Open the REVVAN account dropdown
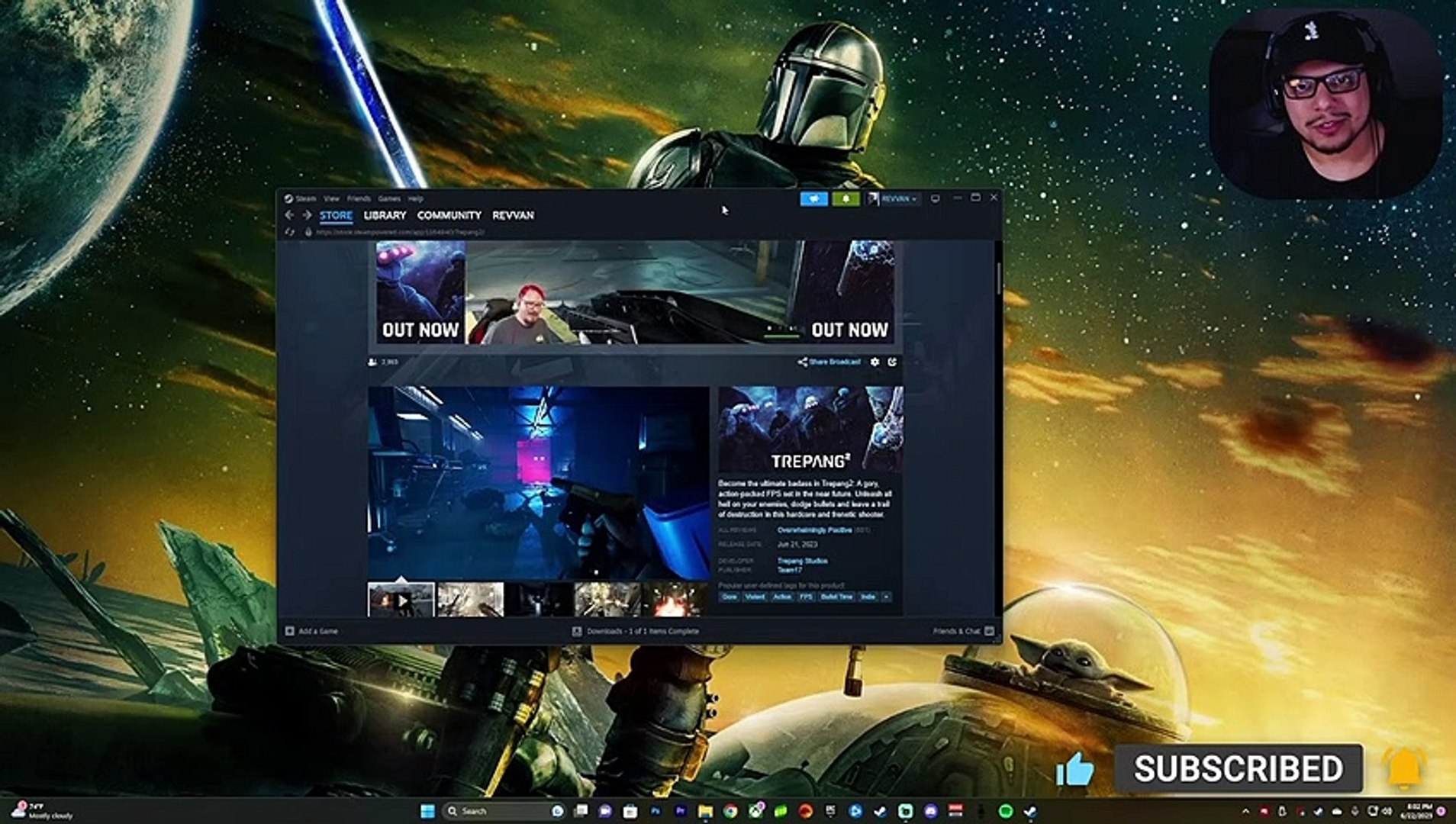This screenshot has height=824, width=1456. click(x=893, y=198)
